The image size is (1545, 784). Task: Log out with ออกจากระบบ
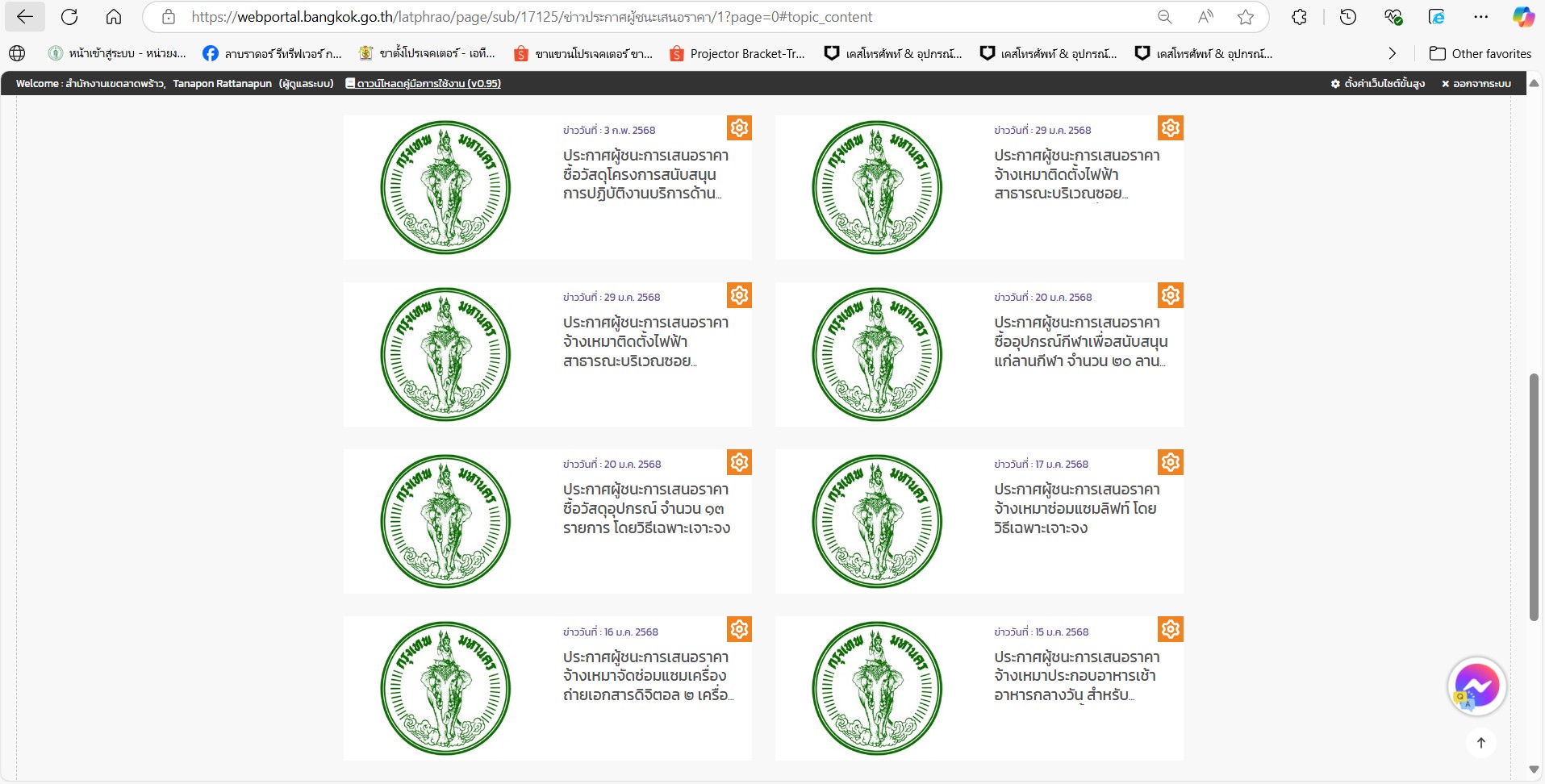(1476, 83)
